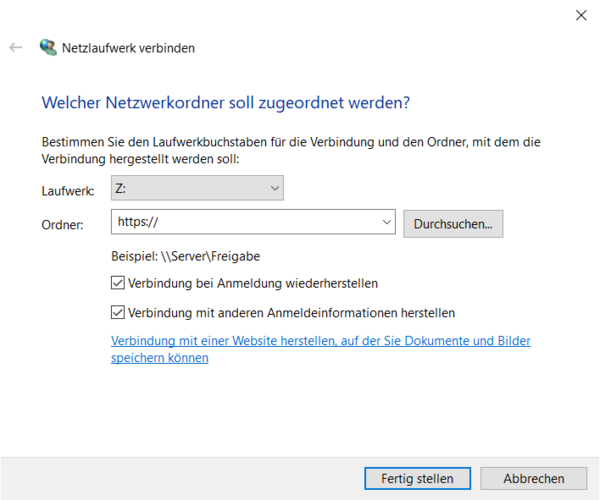Click the Abbrechen button

click(534, 478)
